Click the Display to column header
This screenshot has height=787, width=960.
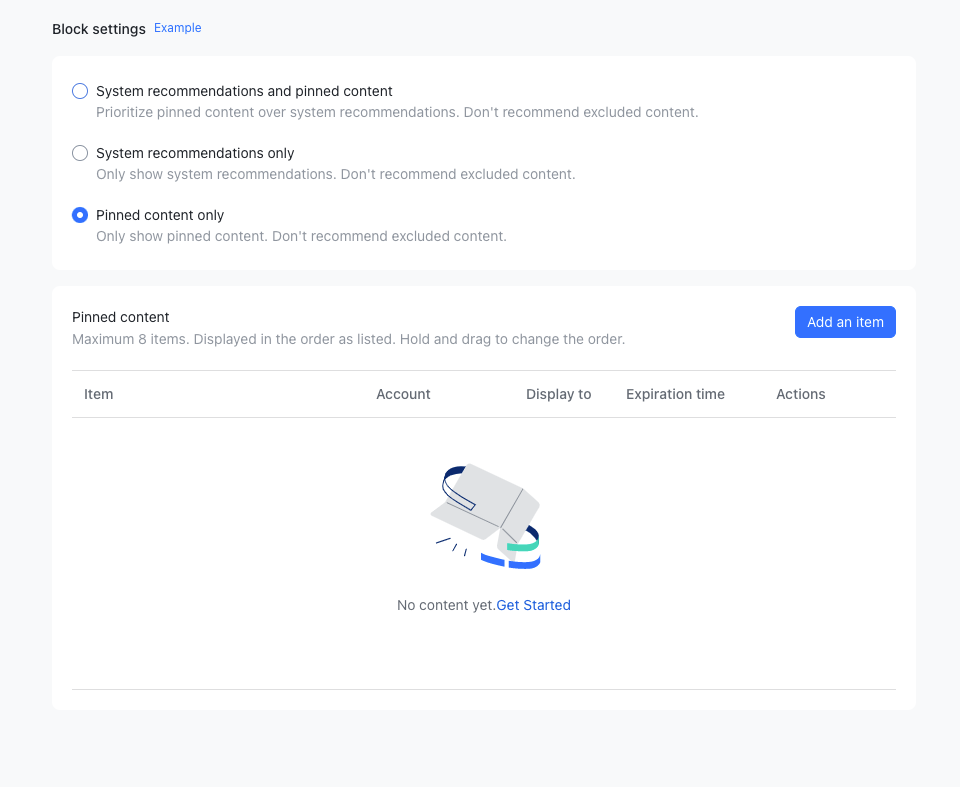558,394
